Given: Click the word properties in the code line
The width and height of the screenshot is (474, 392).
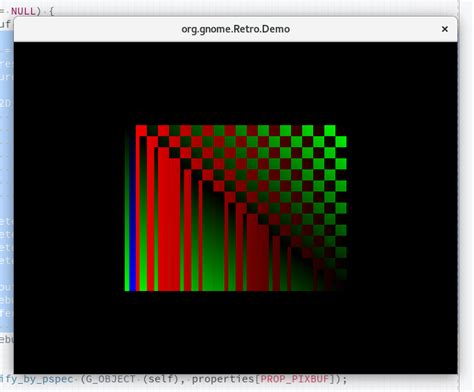Looking at the screenshot, I should tap(223, 379).
